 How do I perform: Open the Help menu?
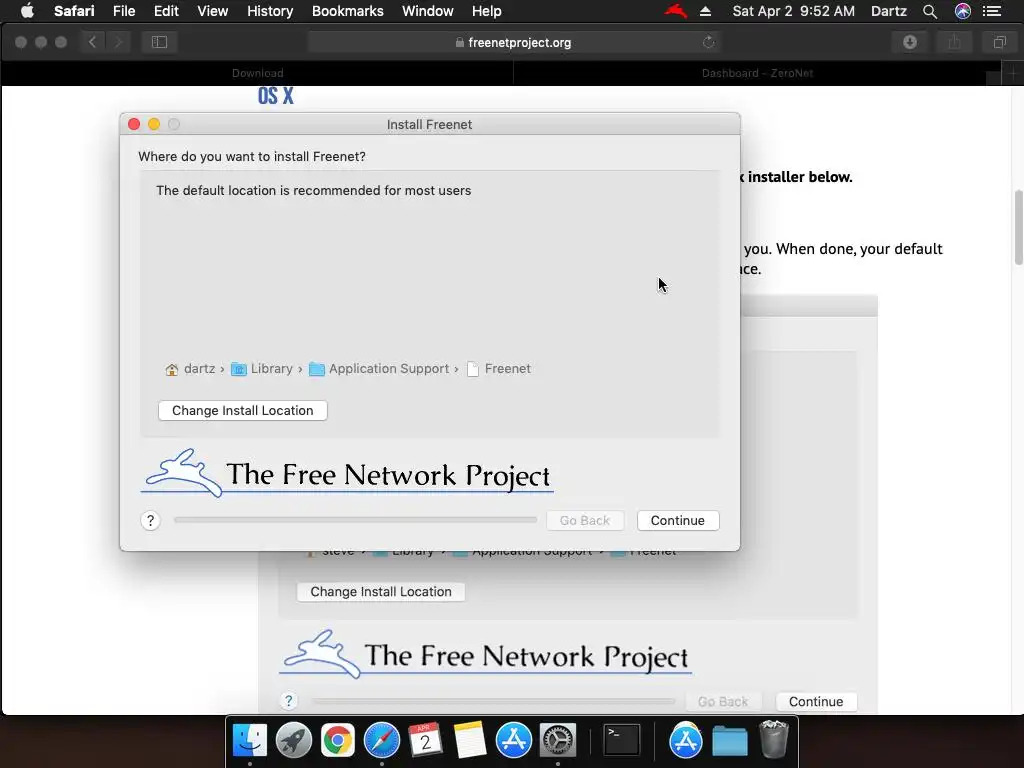click(x=487, y=11)
